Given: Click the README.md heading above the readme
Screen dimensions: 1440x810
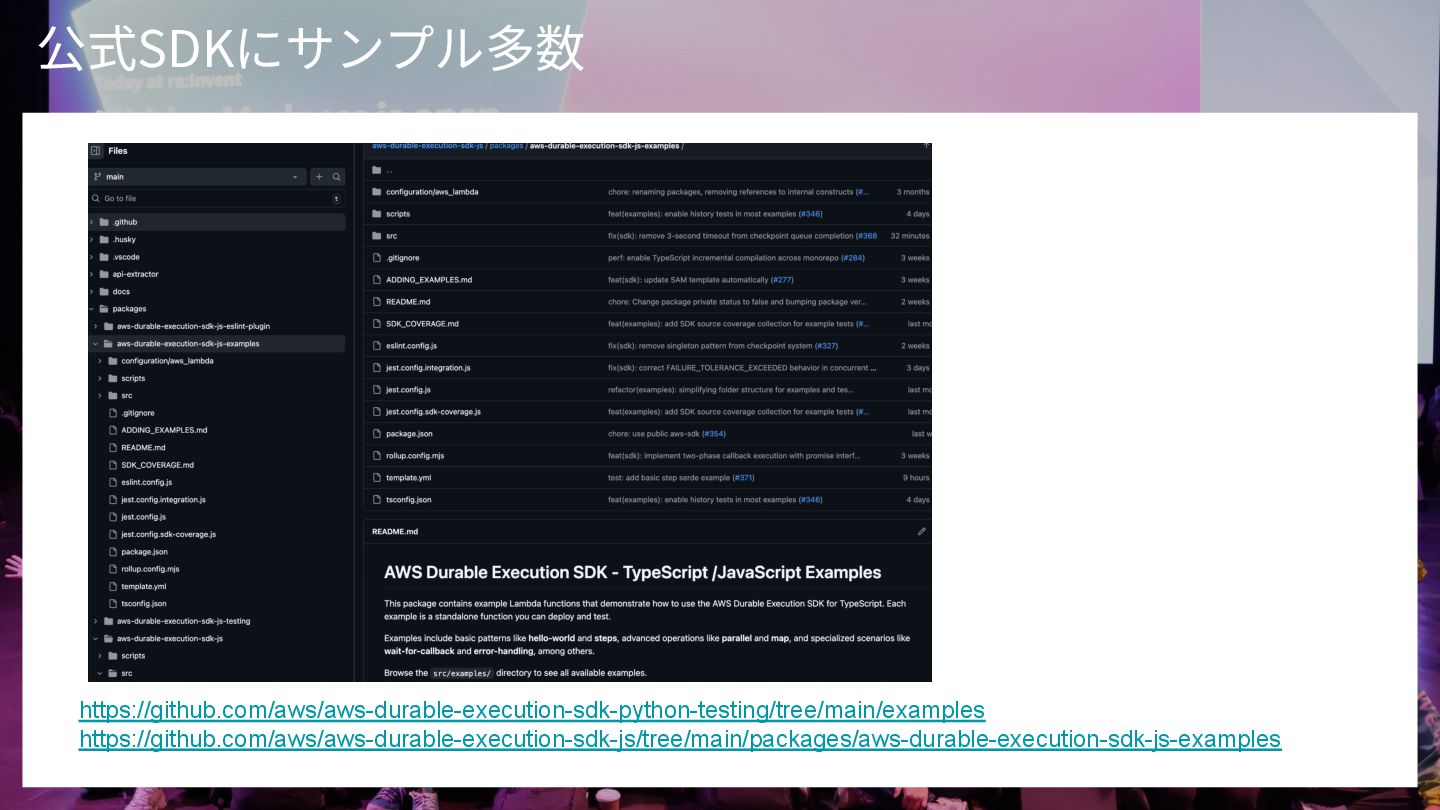Looking at the screenshot, I should pyautogui.click(x=395, y=532).
